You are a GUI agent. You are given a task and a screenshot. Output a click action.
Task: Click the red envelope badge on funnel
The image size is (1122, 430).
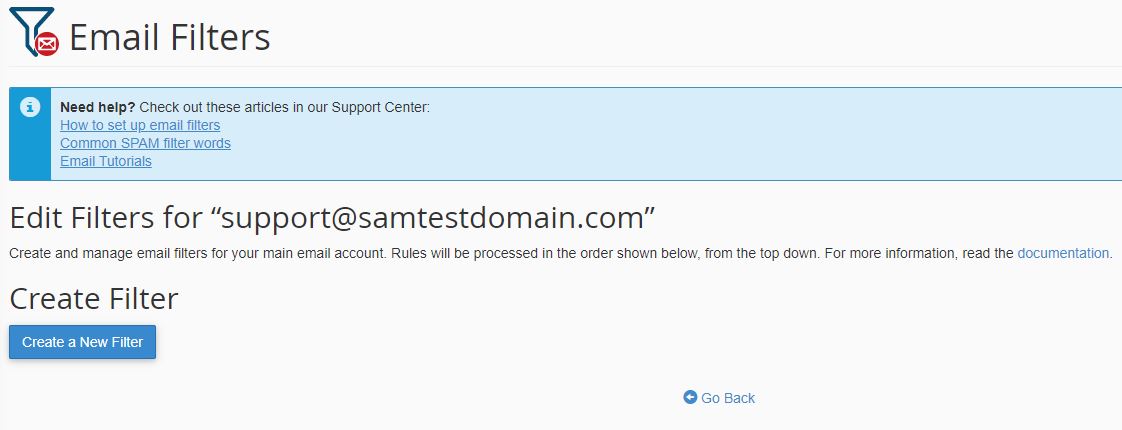[48, 44]
